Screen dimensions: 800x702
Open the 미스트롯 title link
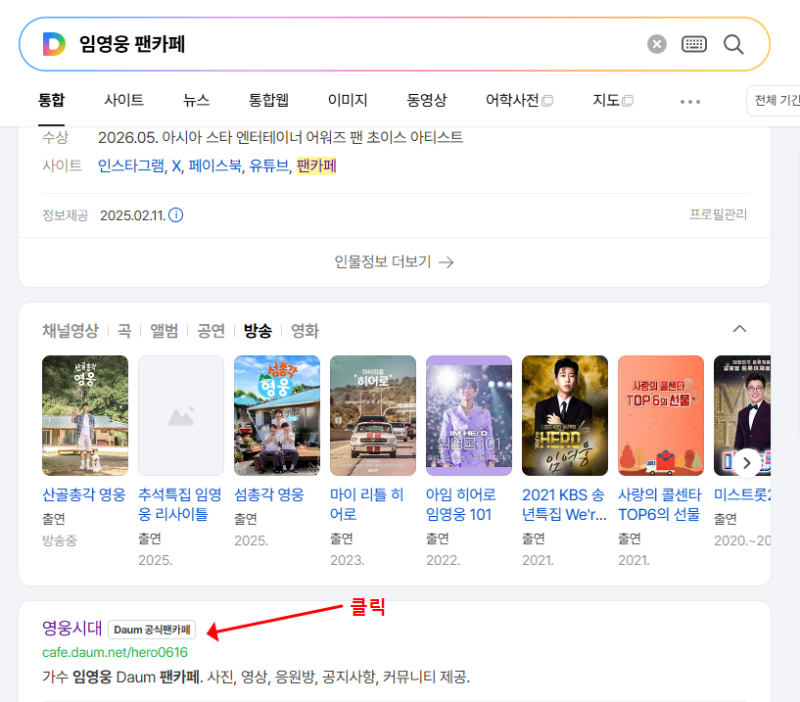click(742, 494)
